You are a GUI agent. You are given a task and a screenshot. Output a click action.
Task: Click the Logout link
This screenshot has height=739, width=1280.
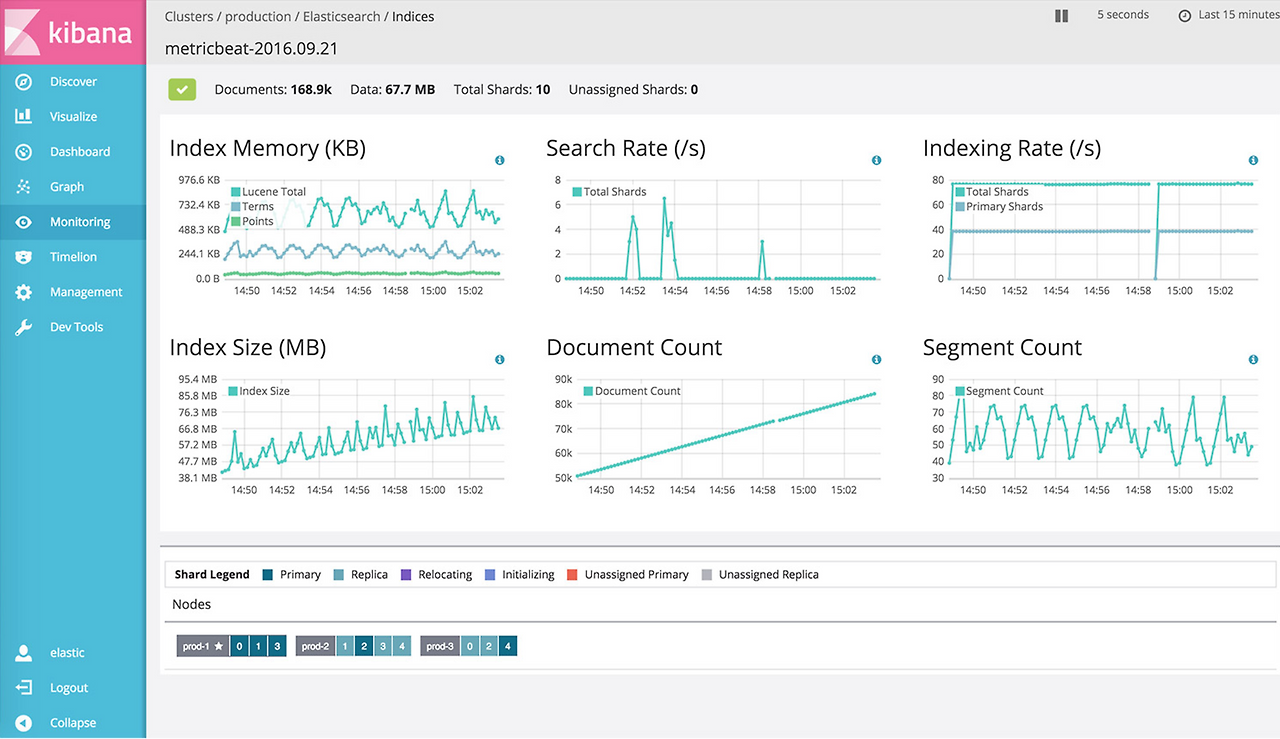(69, 688)
